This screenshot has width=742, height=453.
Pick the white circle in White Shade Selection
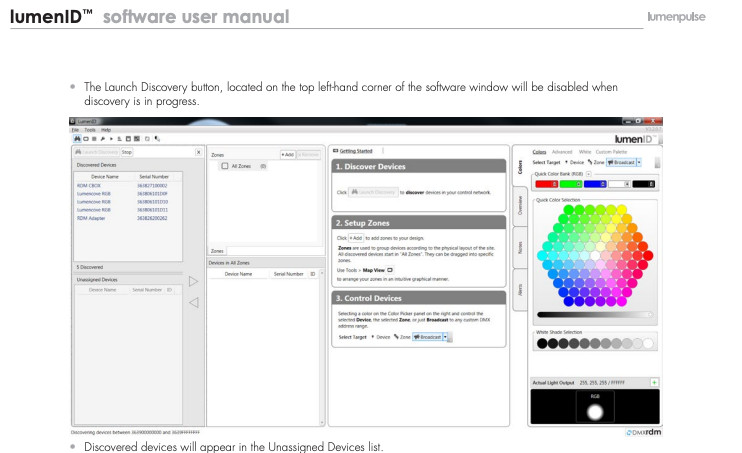648,344
